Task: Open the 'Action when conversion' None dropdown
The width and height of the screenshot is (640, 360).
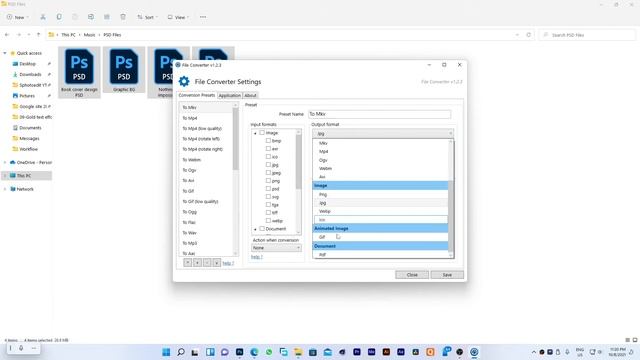Action: pos(276,248)
